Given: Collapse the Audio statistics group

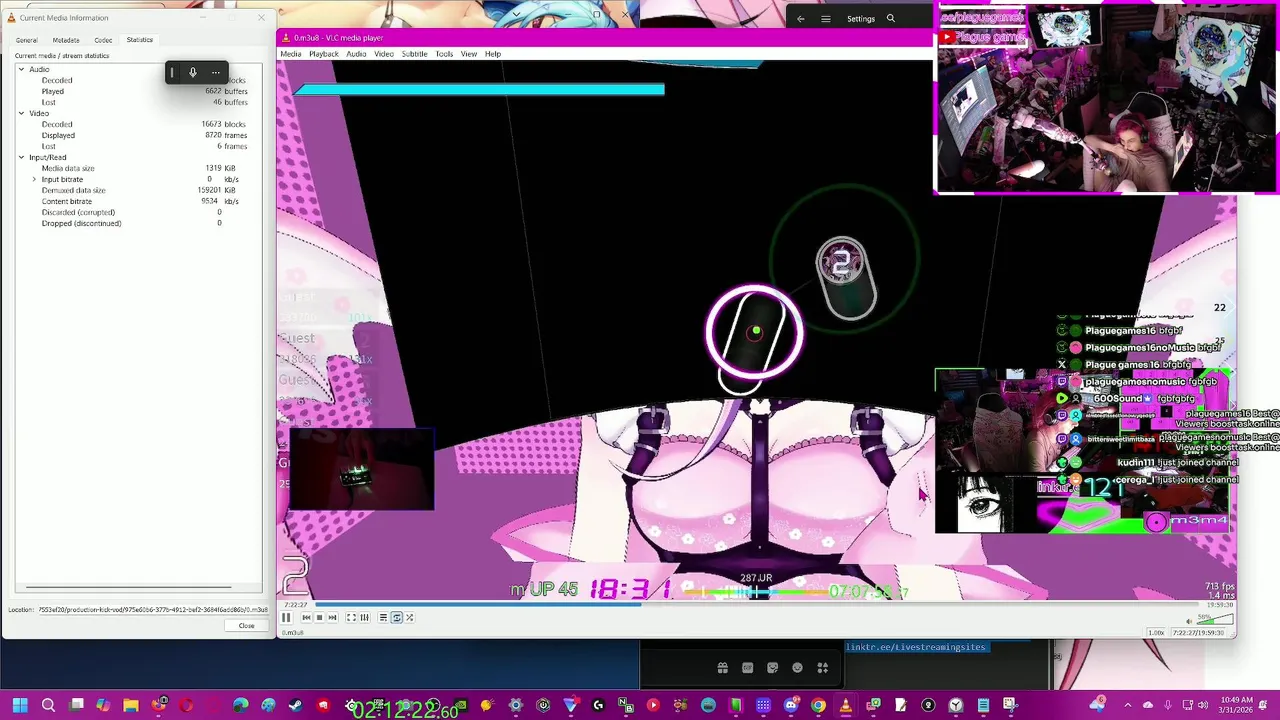Looking at the screenshot, I should coord(21,69).
